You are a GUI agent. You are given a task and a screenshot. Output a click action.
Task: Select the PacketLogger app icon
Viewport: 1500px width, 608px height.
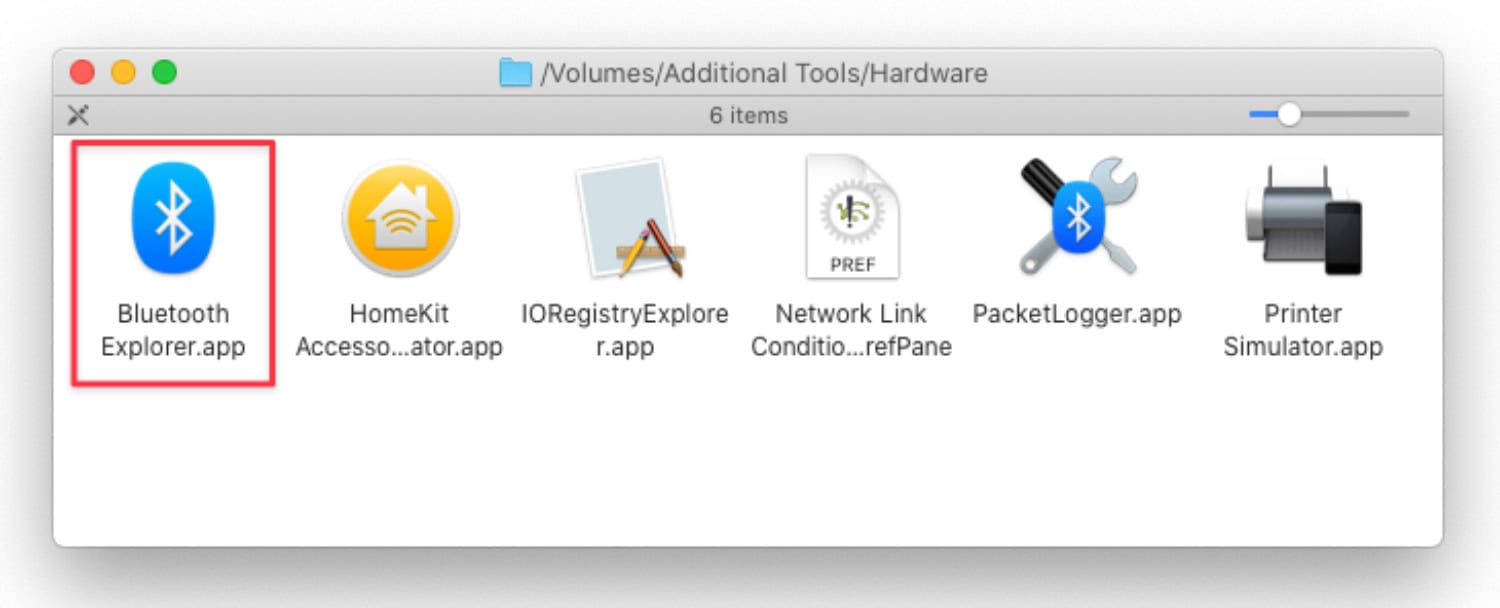coord(1077,218)
